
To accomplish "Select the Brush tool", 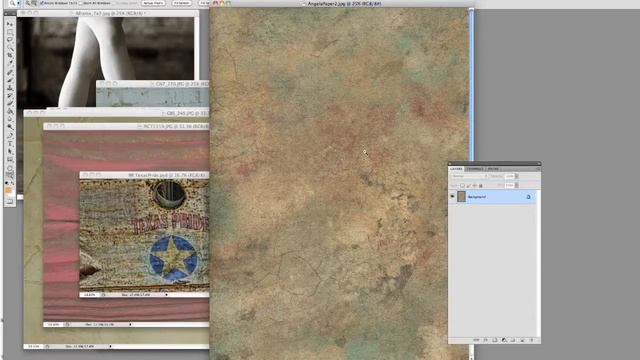I will tap(9, 79).
